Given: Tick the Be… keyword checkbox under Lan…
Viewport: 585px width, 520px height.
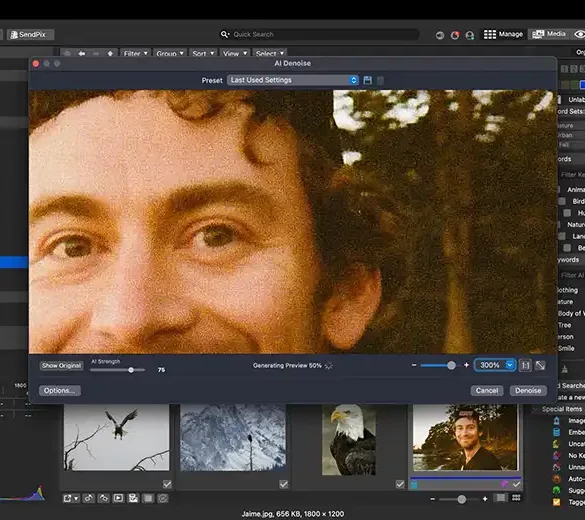Looking at the screenshot, I should tap(567, 248).
